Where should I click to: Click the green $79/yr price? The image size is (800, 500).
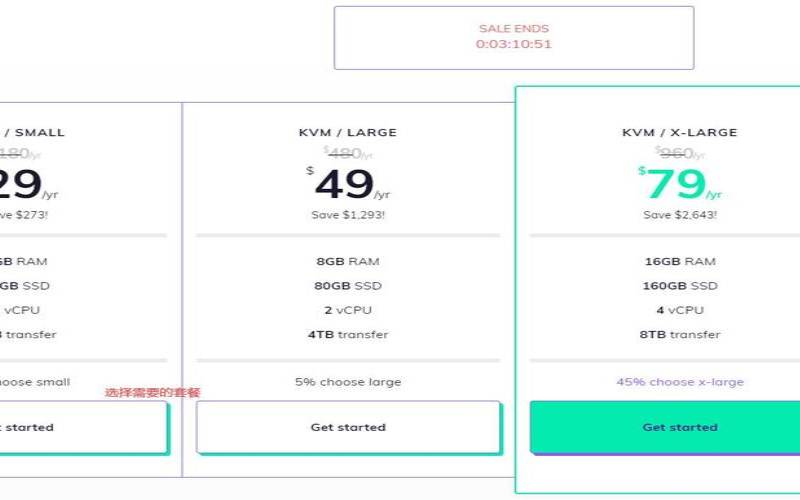(678, 184)
